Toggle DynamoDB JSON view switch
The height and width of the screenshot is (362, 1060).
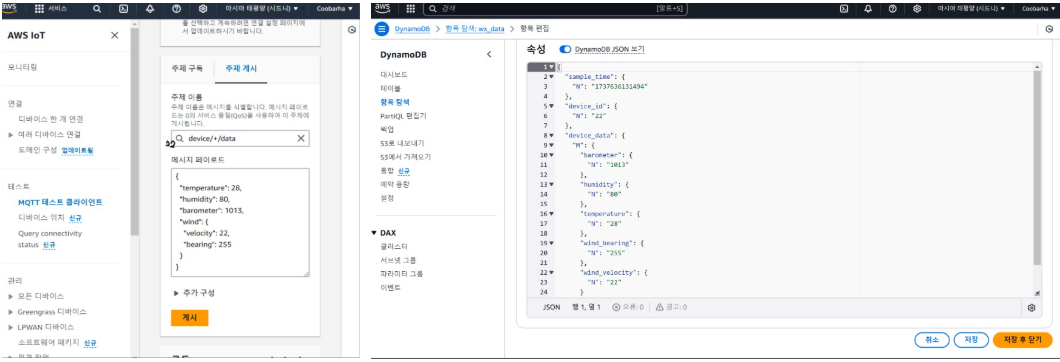[566, 49]
